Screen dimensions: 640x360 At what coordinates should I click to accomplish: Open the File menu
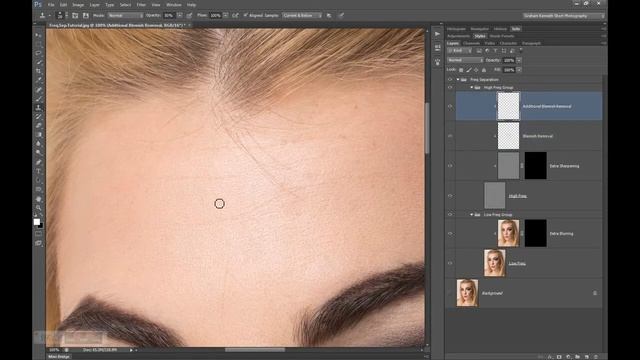51,5
